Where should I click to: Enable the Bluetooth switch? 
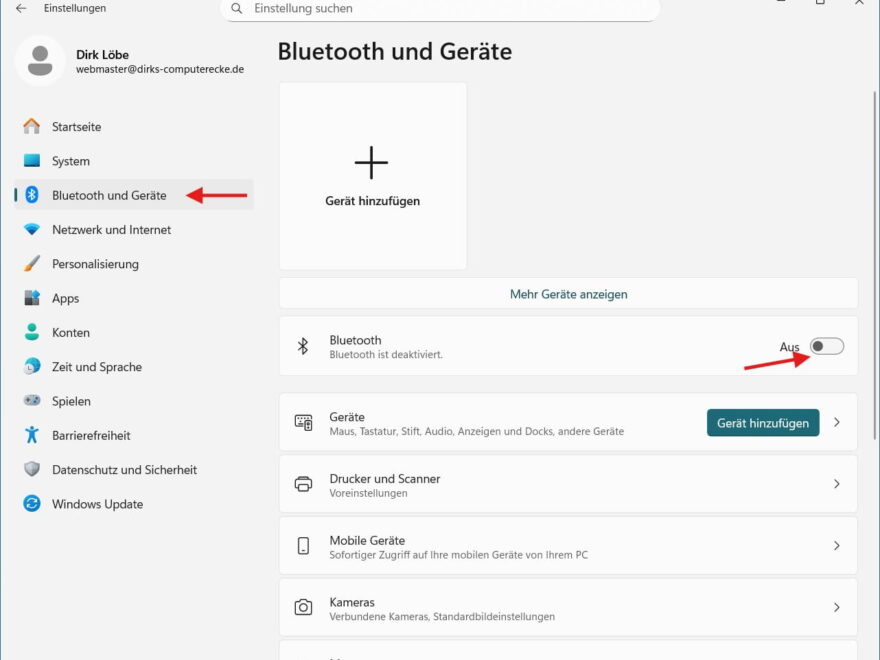826,345
